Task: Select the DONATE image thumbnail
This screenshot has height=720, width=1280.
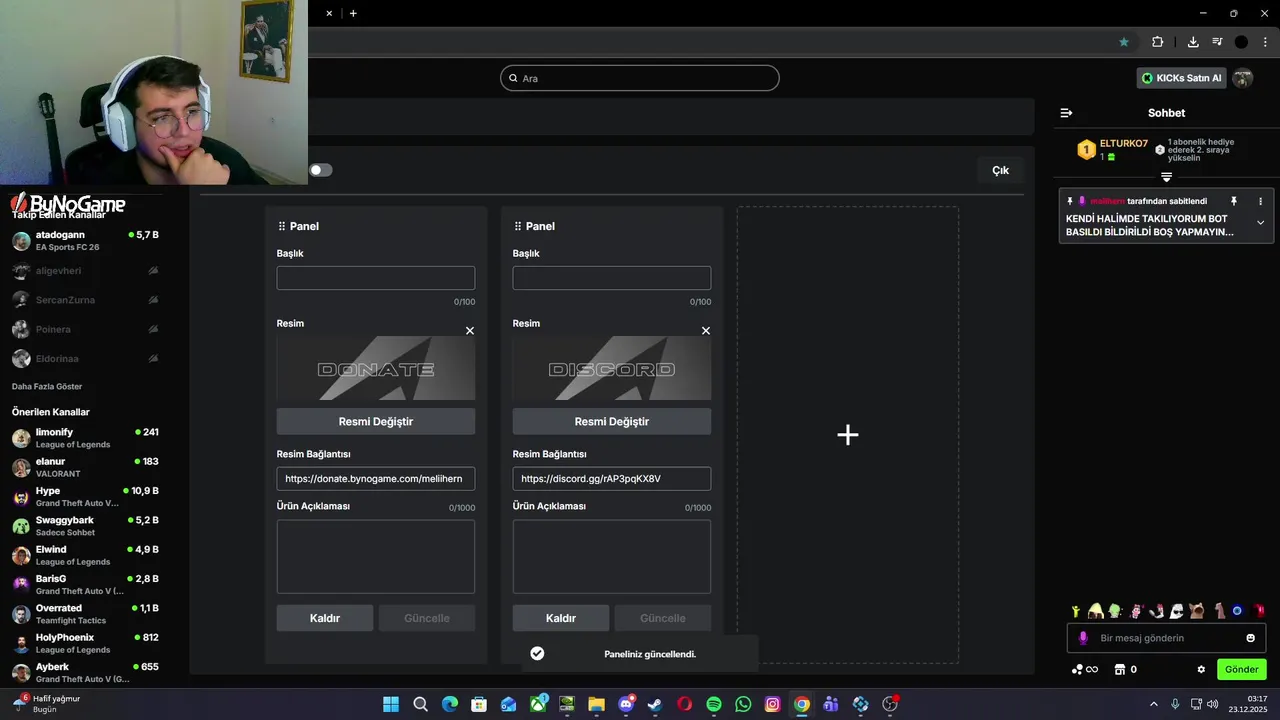Action: [376, 368]
